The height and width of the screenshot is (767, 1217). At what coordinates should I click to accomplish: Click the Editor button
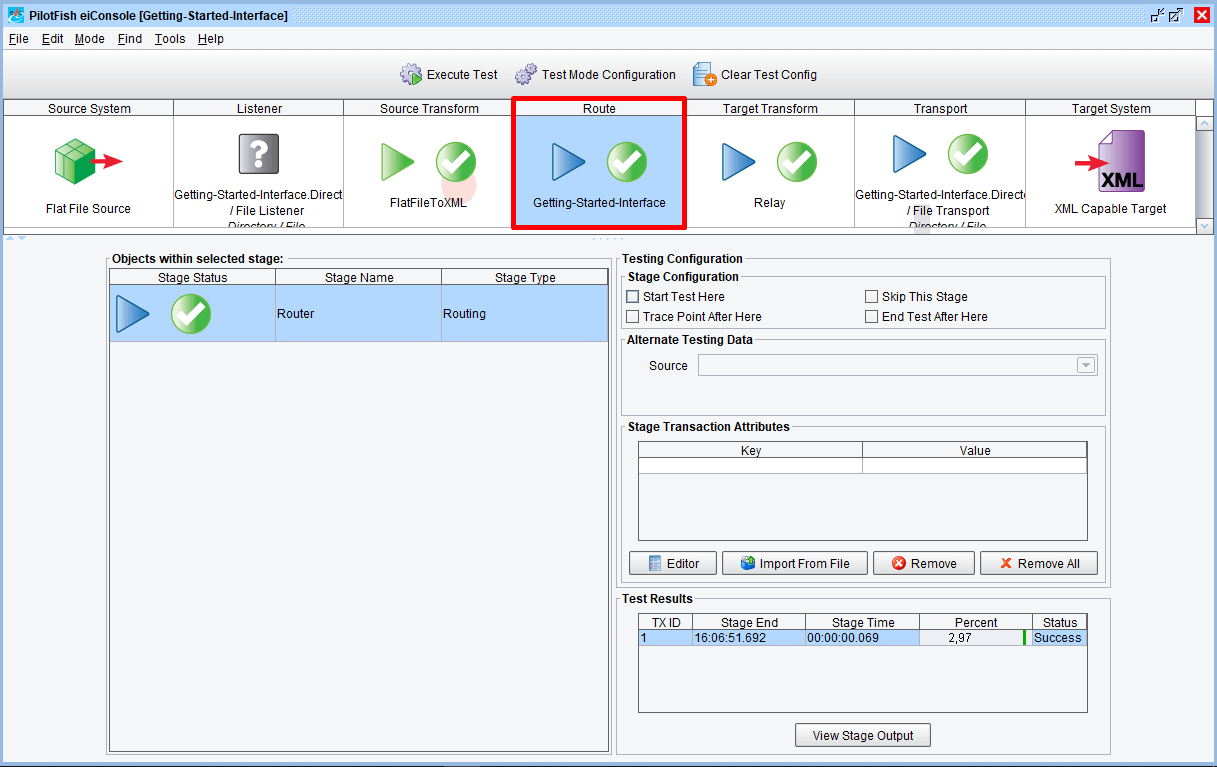[x=673, y=563]
